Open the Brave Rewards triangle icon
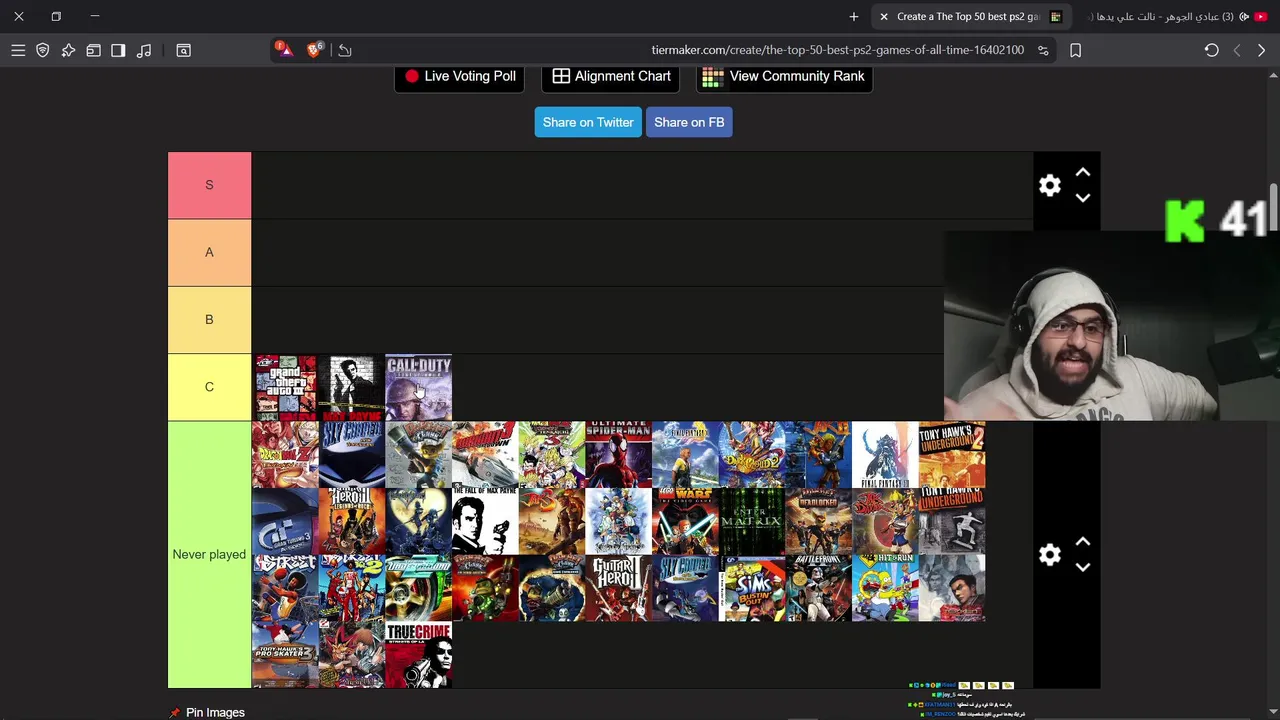Screen dimensions: 1280x720 point(284,49)
